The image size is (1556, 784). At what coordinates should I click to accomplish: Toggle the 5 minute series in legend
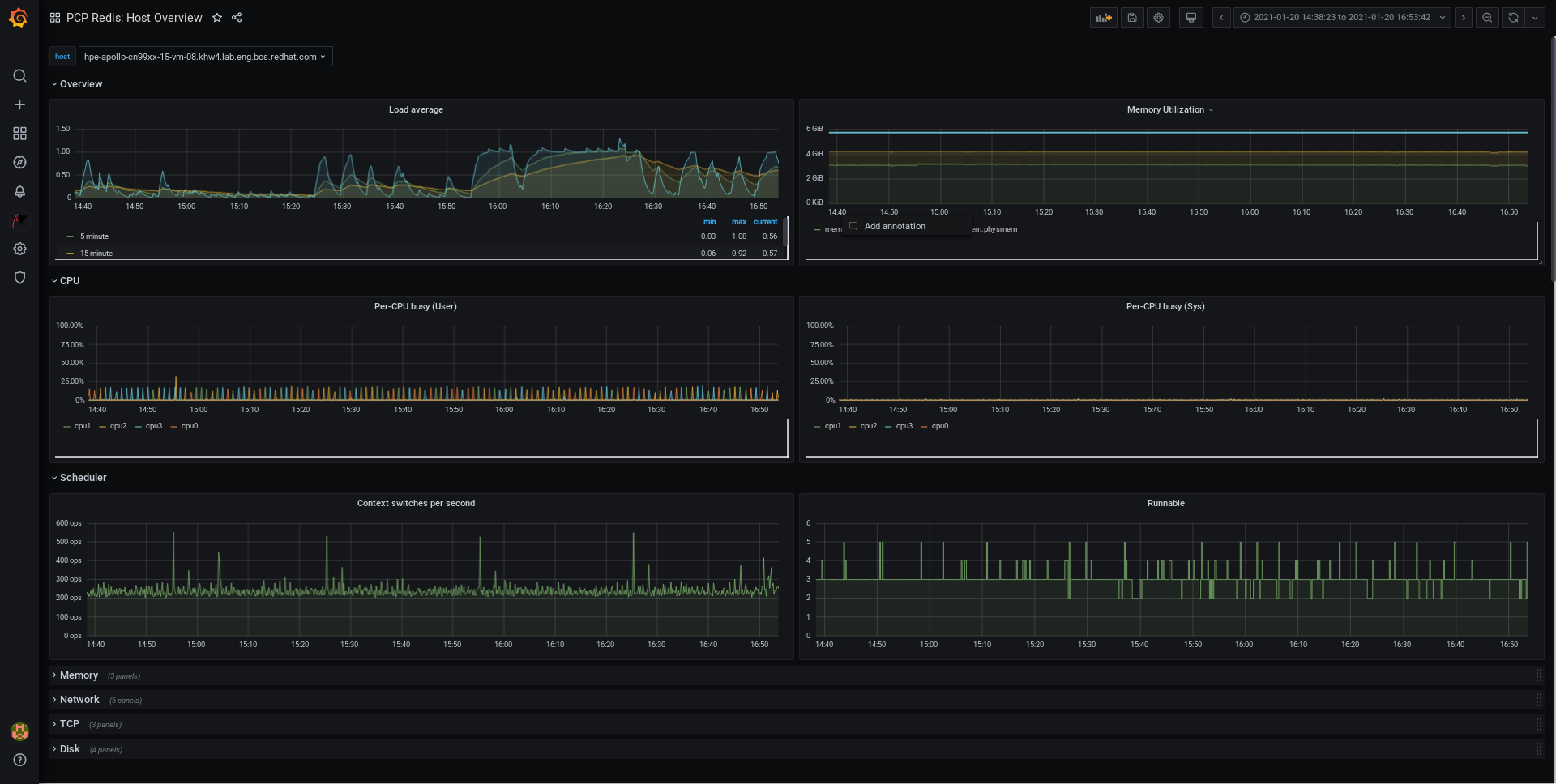coord(94,236)
